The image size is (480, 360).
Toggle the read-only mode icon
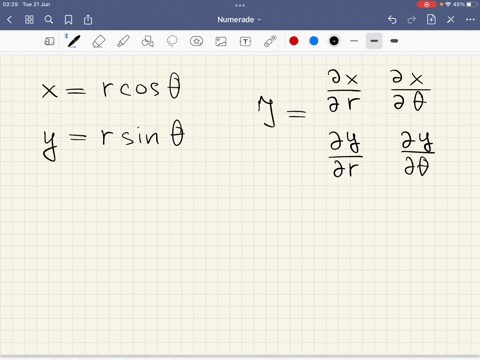tap(49, 41)
